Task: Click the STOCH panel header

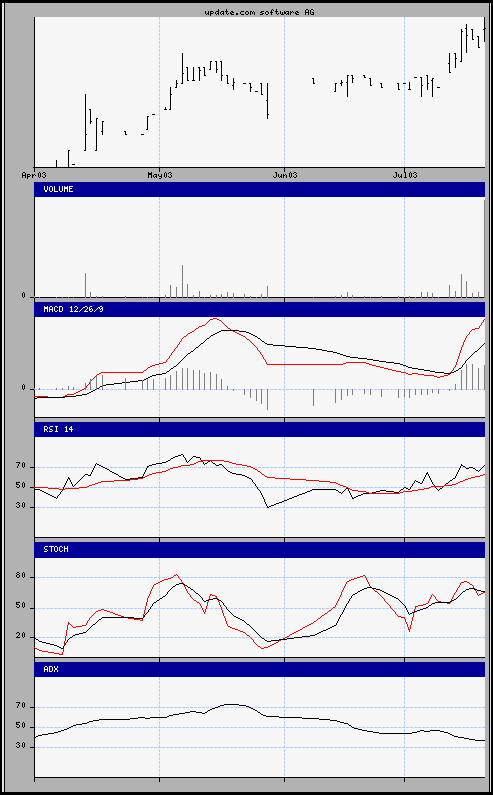Action: tap(260, 550)
